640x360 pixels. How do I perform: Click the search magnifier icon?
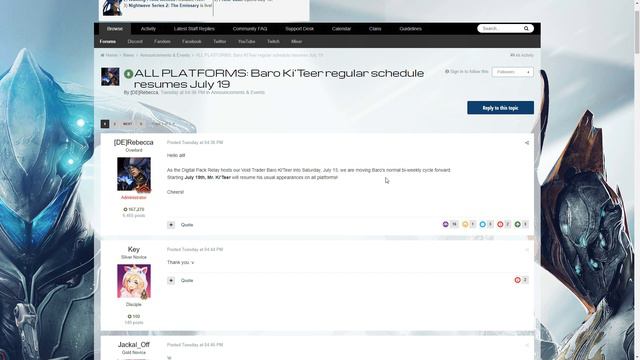(526, 29)
